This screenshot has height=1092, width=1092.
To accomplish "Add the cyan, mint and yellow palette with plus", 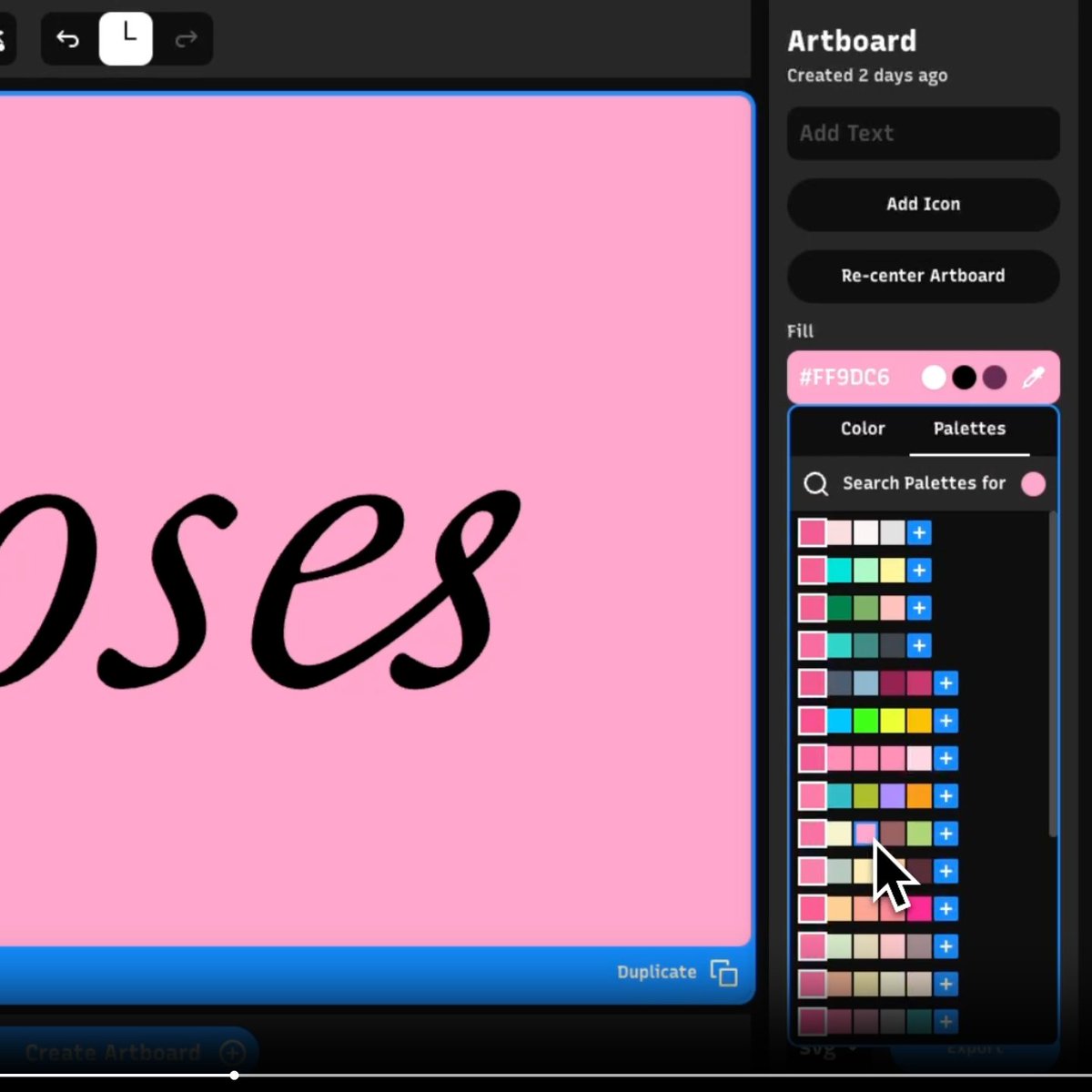I will (919, 571).
